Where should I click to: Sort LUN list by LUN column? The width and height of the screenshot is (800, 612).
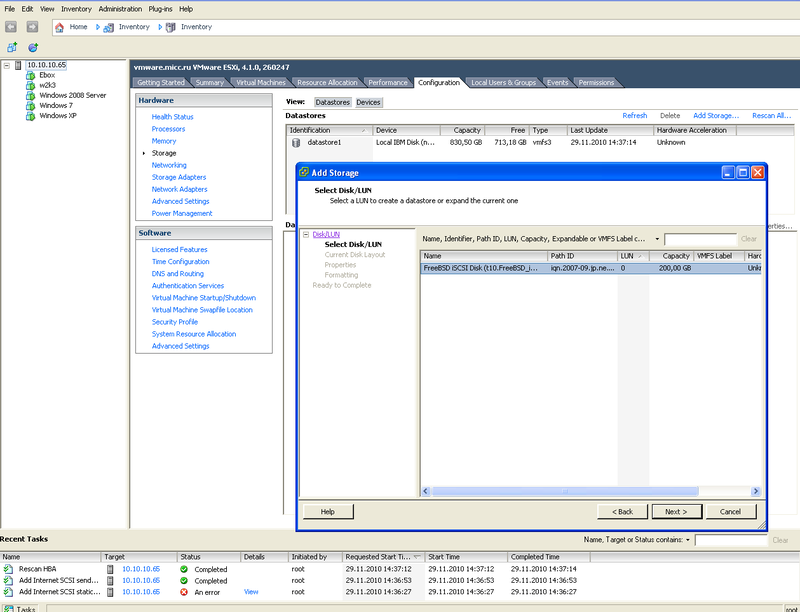tap(633, 256)
